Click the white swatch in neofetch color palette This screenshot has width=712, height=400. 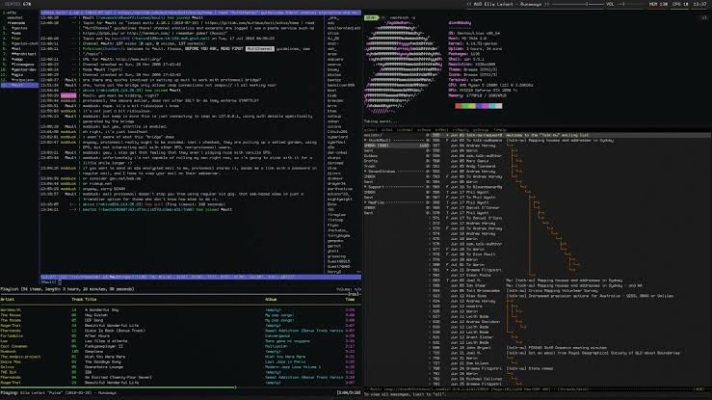499,106
